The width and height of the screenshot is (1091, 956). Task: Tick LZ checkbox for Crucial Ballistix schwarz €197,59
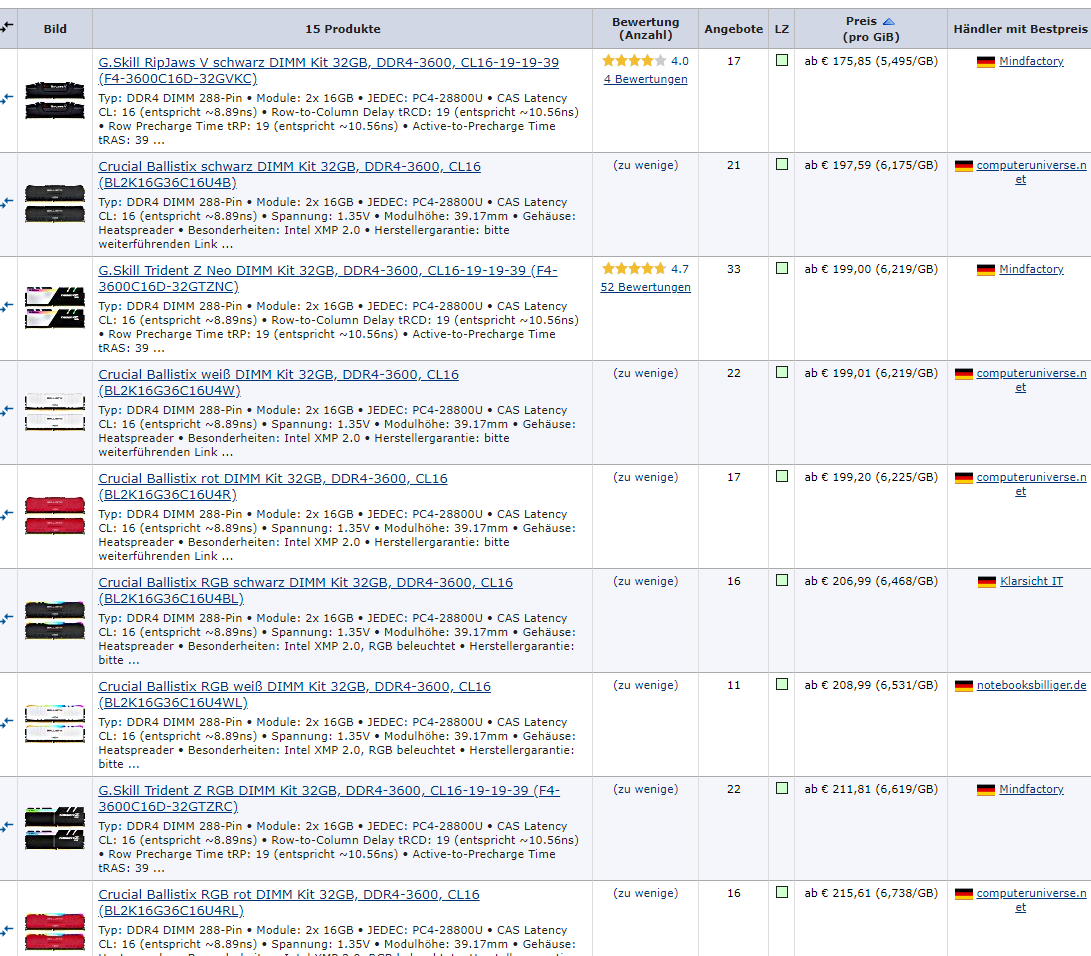[x=782, y=164]
